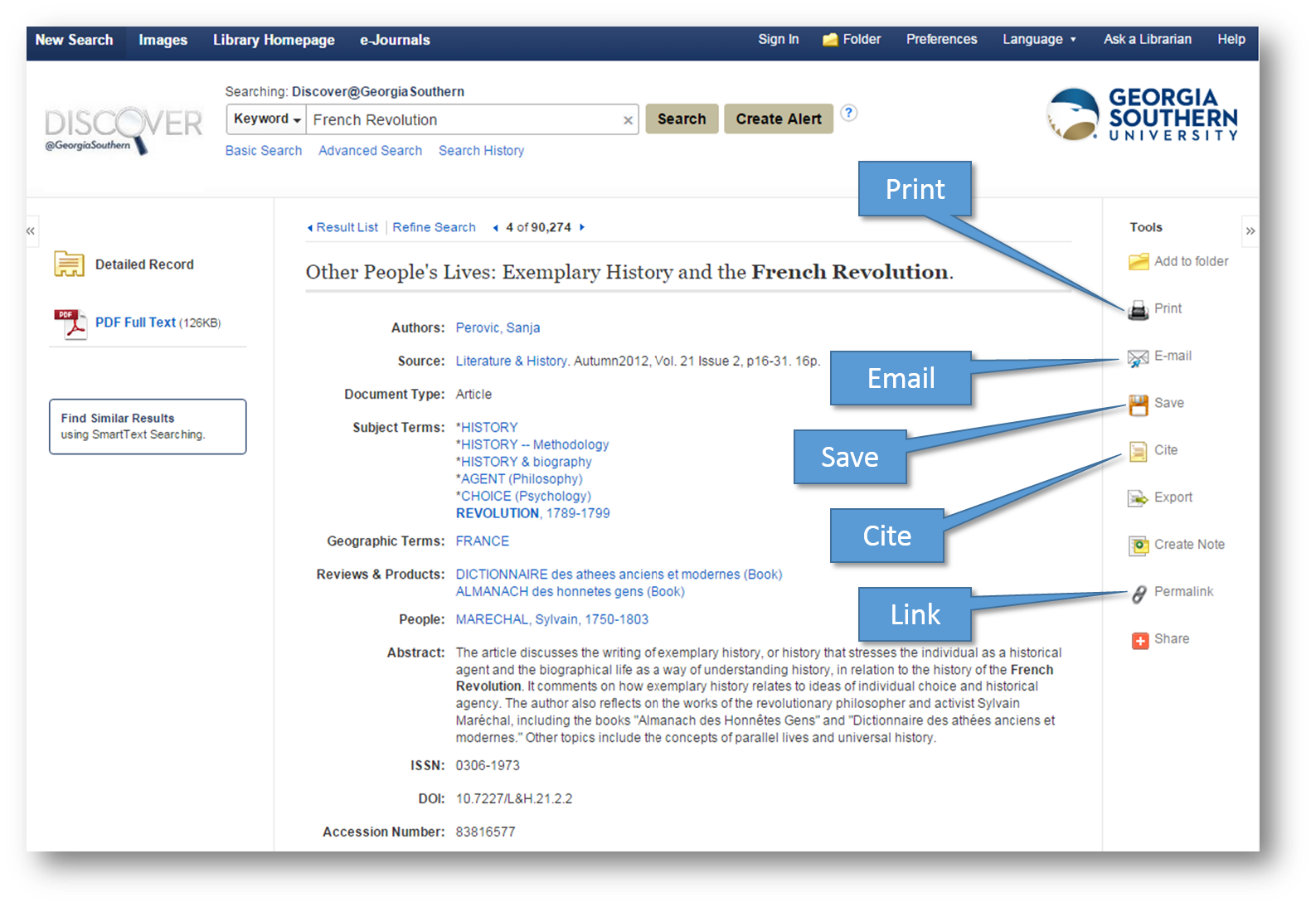Click the Export tool icon
Image resolution: width=1316 pixels, height=907 pixels.
tap(1138, 498)
